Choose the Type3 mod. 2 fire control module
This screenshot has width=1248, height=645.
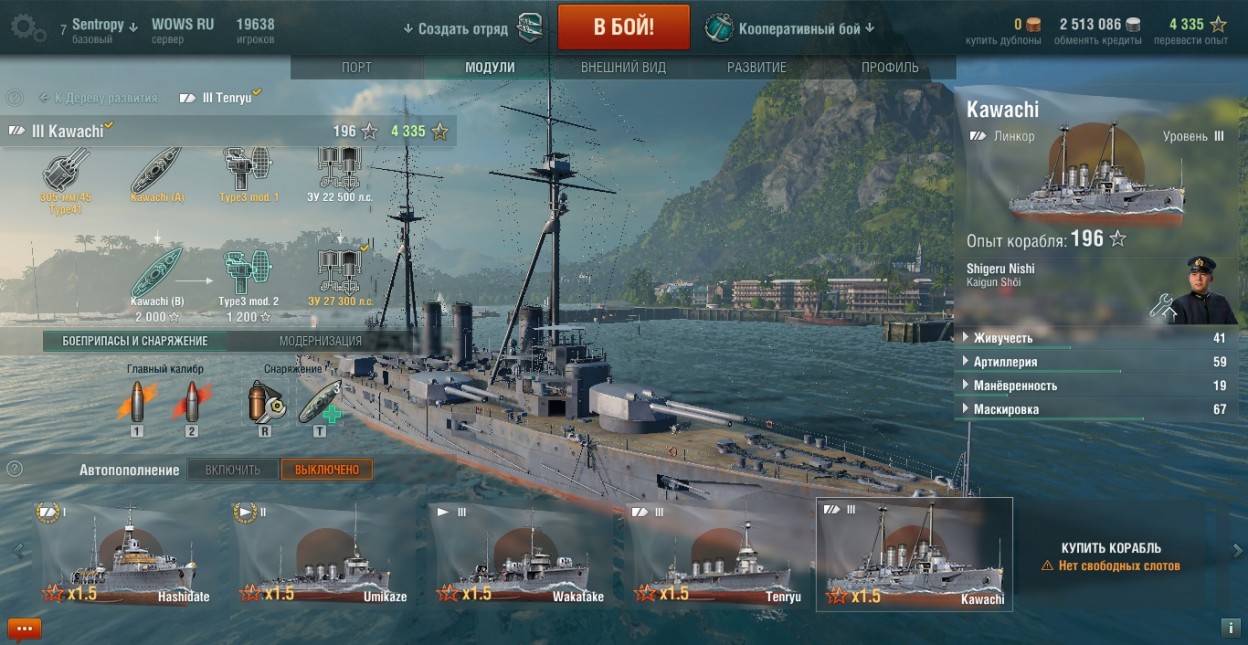point(248,285)
